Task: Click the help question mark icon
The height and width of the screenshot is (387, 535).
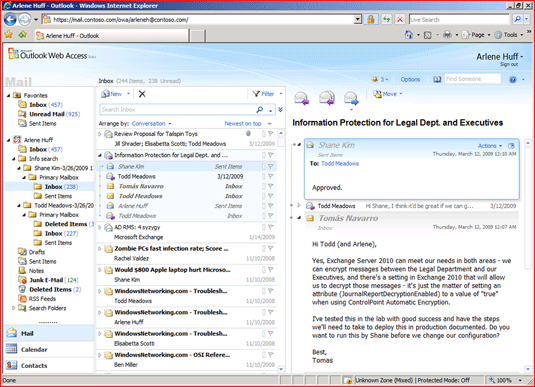Action: 512,80
